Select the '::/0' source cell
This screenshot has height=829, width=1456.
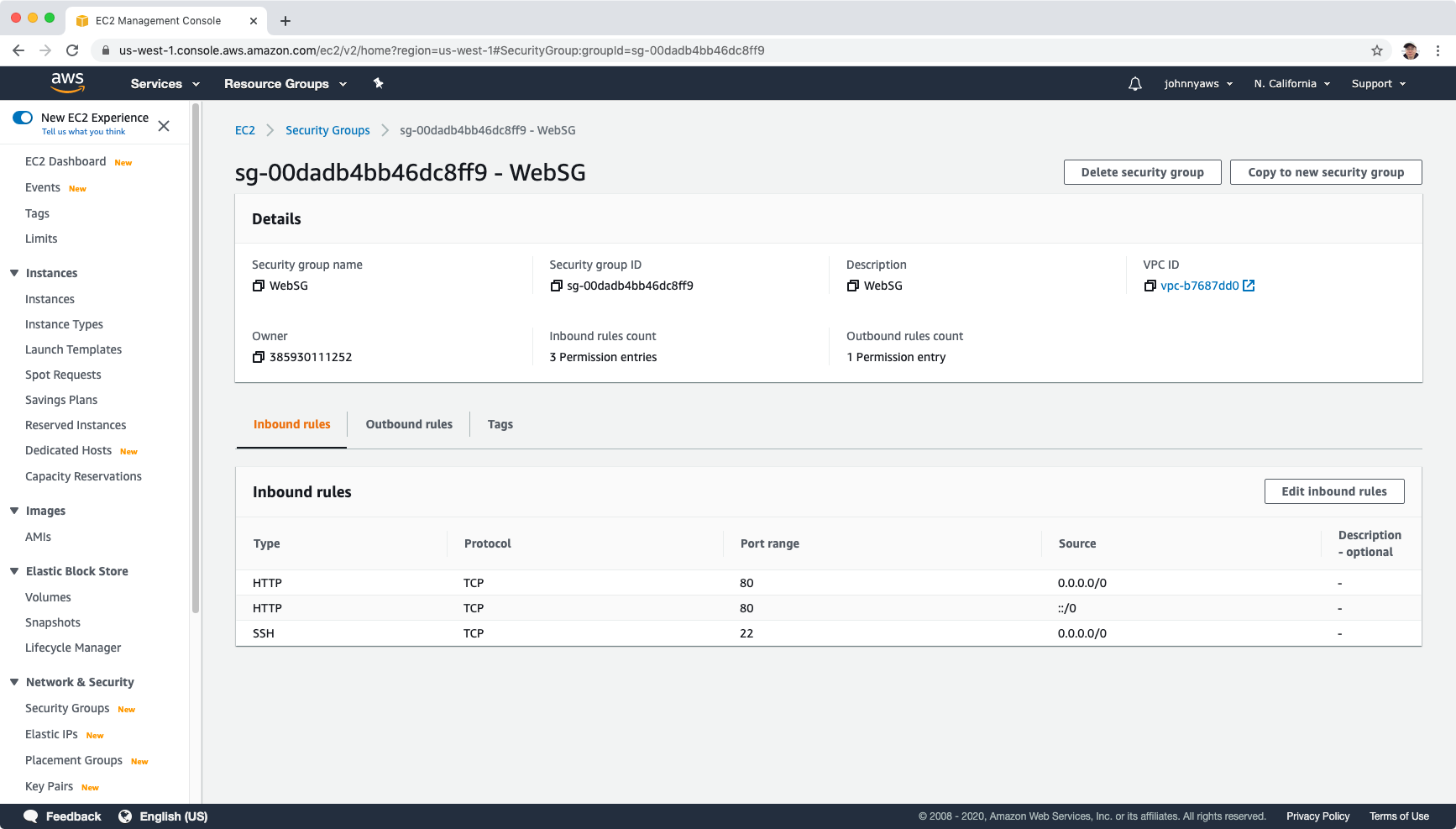tap(1066, 608)
